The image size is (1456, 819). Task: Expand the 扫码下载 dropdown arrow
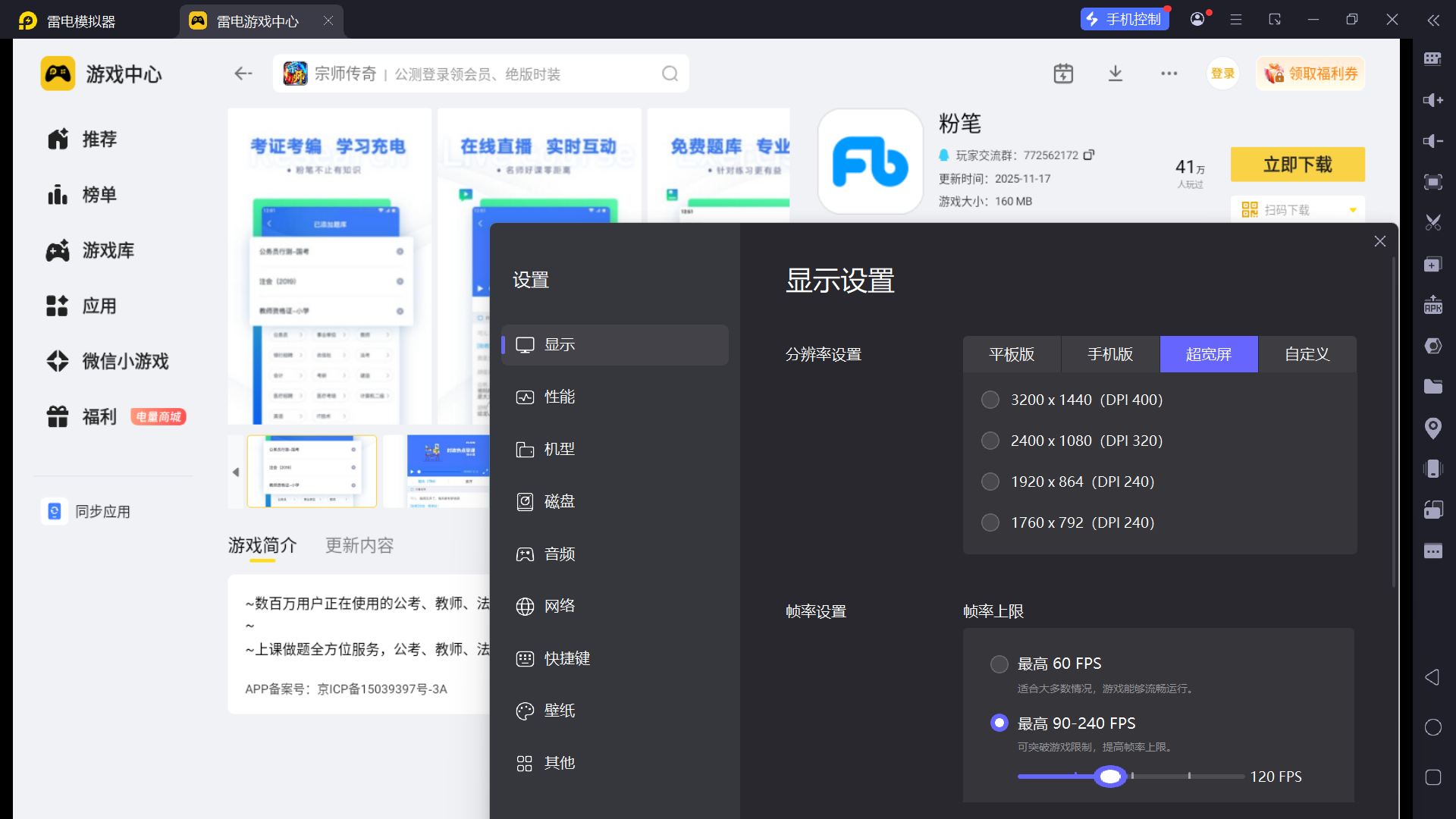coord(1353,210)
